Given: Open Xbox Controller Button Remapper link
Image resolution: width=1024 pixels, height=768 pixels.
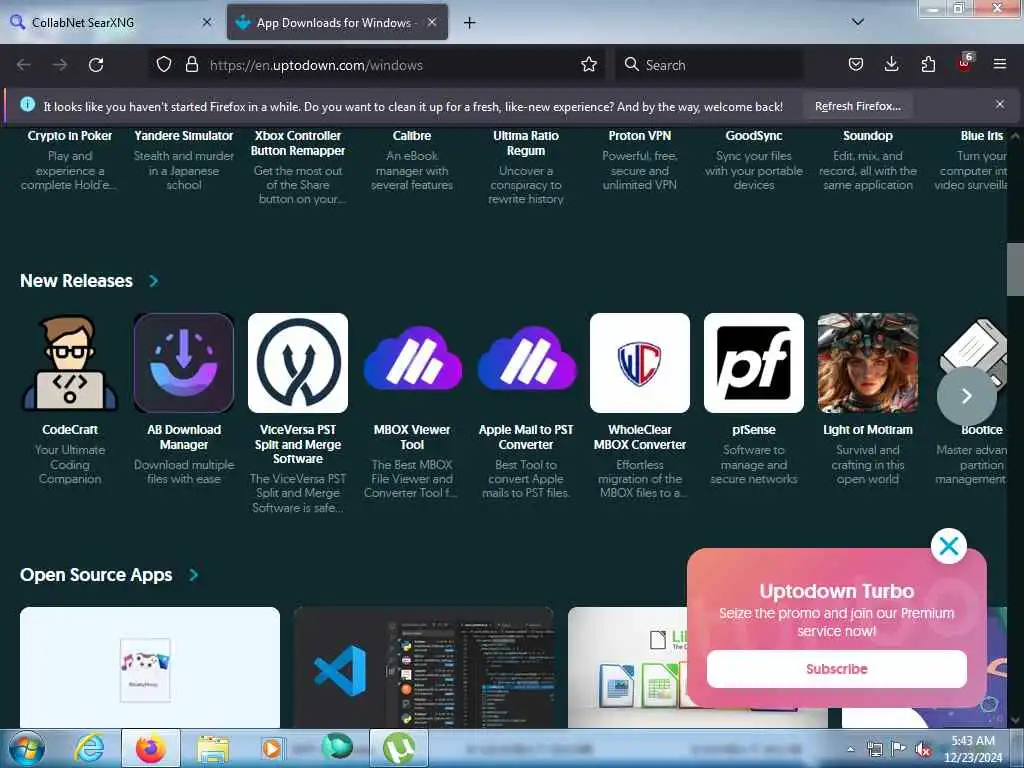Looking at the screenshot, I should pos(298,143).
